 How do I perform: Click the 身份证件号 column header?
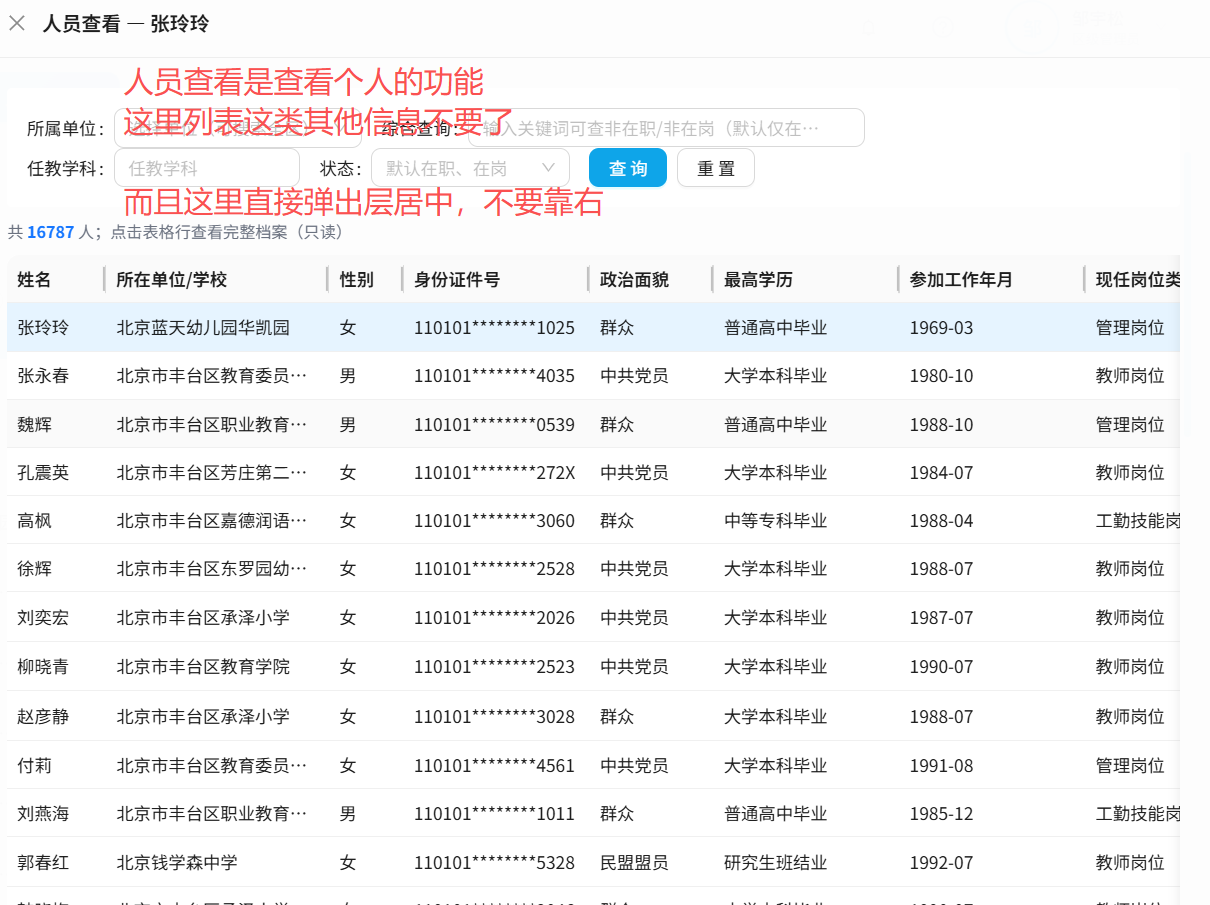(457, 280)
